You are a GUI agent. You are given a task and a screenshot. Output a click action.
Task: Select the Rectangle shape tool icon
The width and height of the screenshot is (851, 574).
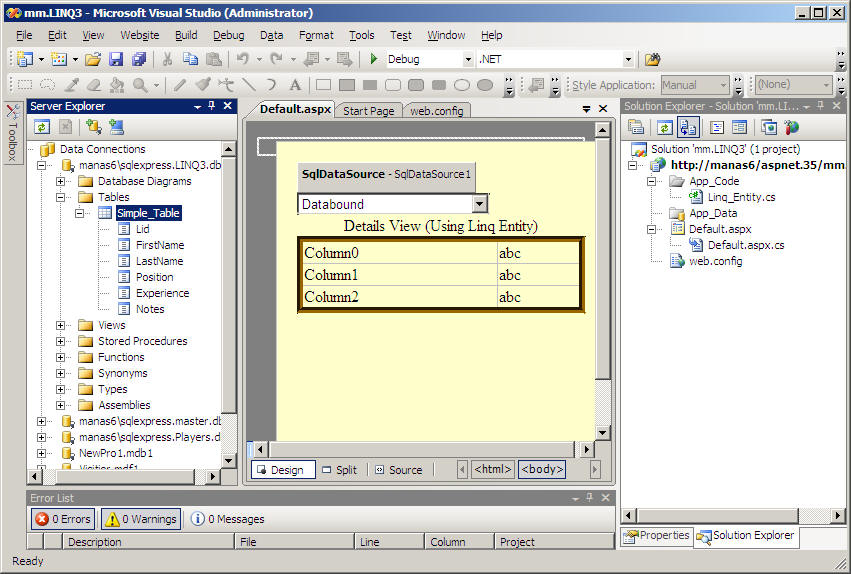323,85
